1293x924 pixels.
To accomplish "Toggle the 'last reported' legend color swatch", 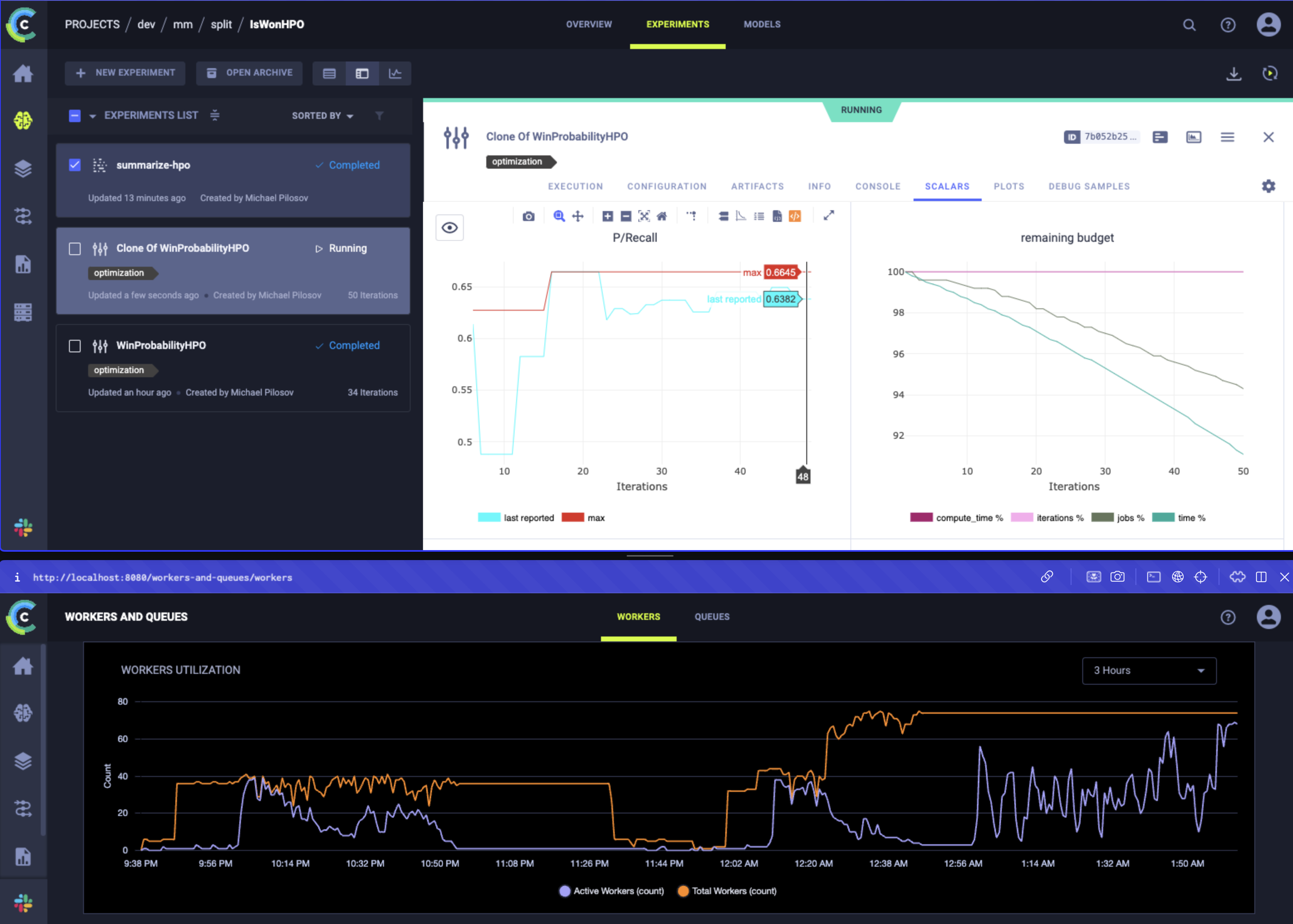I will (489, 517).
